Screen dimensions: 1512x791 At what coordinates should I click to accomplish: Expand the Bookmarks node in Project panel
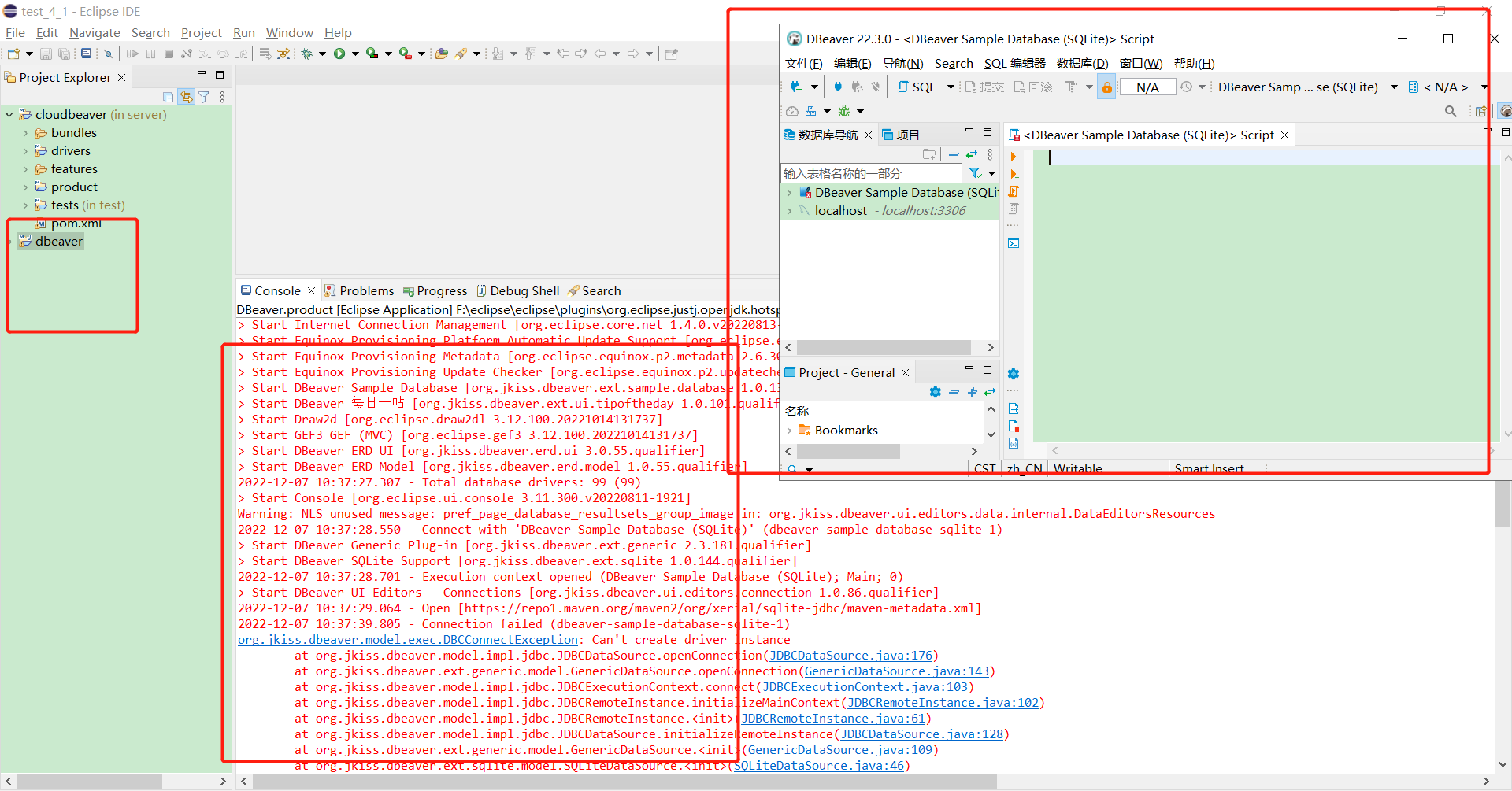pos(790,430)
